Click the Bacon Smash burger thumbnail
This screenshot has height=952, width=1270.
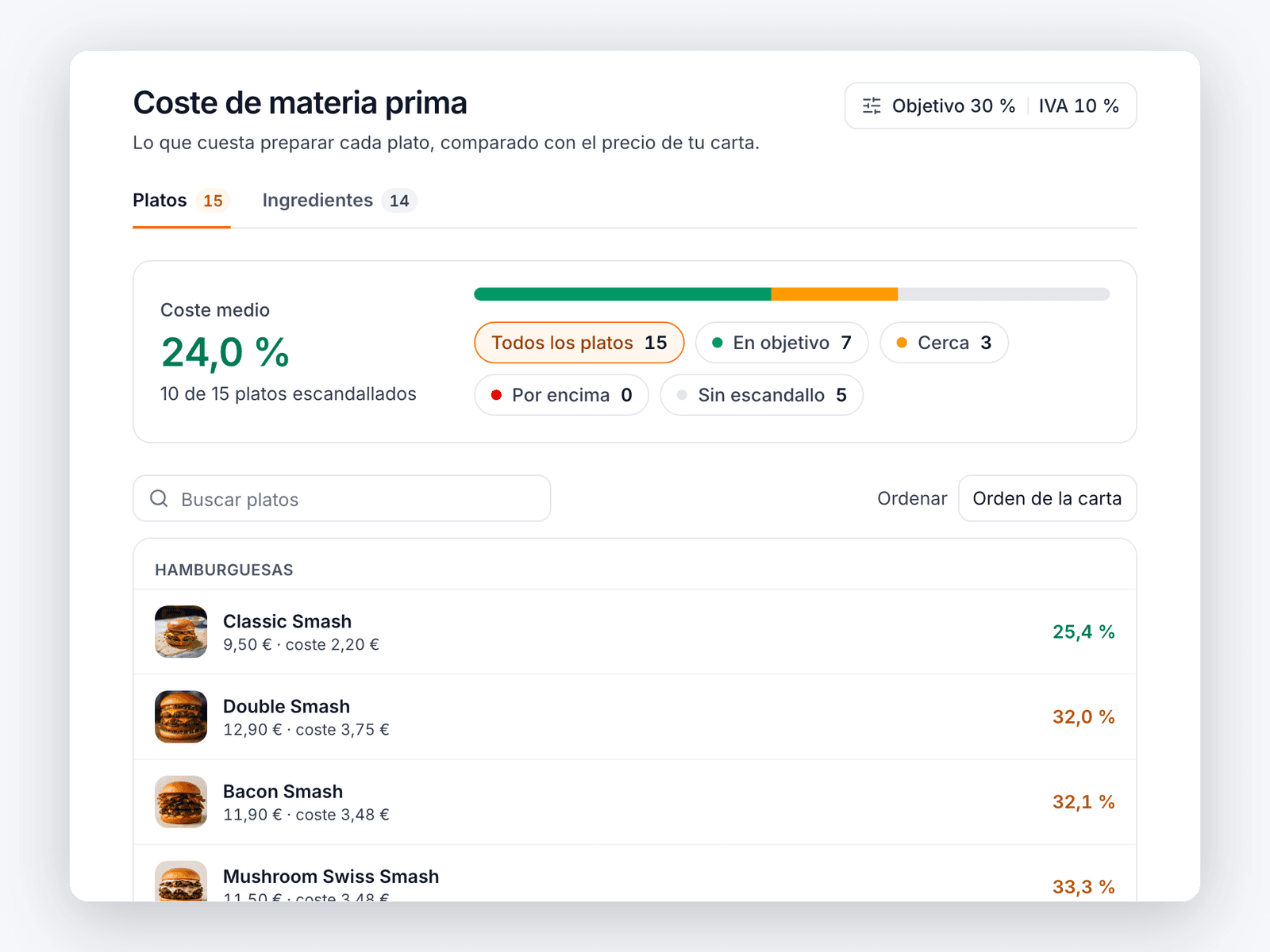181,801
